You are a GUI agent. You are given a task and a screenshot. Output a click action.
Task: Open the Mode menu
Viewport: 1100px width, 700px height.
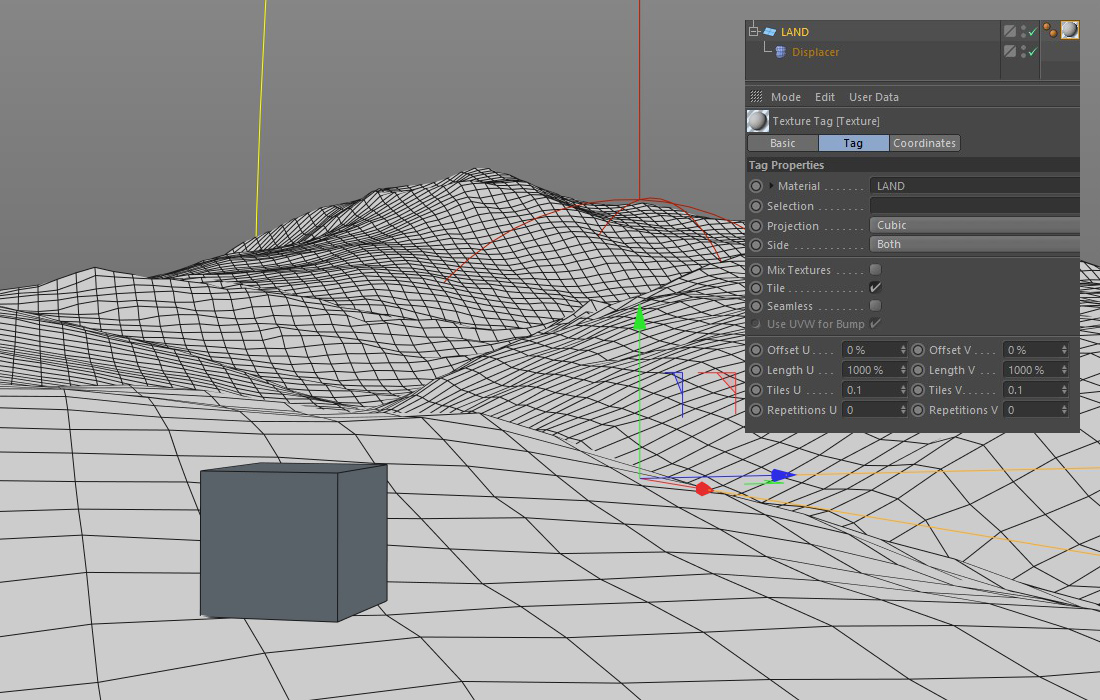785,97
